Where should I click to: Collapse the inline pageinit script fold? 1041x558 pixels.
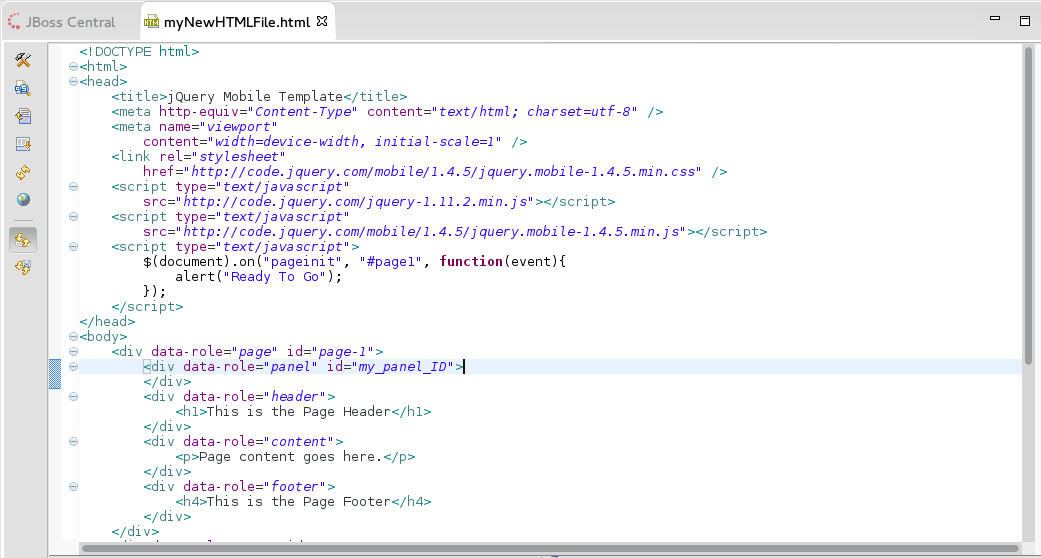coord(73,246)
